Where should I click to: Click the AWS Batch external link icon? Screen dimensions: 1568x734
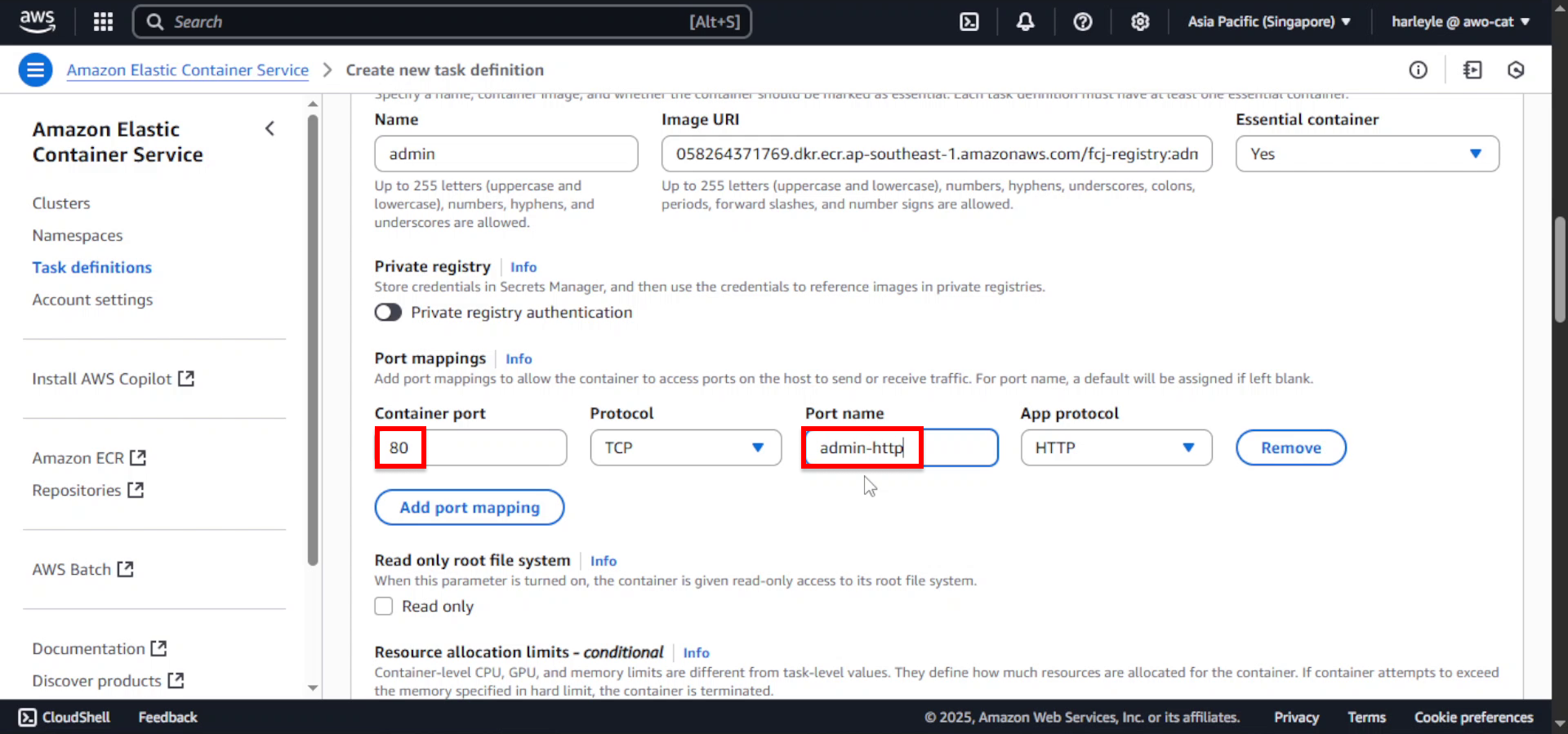point(125,569)
